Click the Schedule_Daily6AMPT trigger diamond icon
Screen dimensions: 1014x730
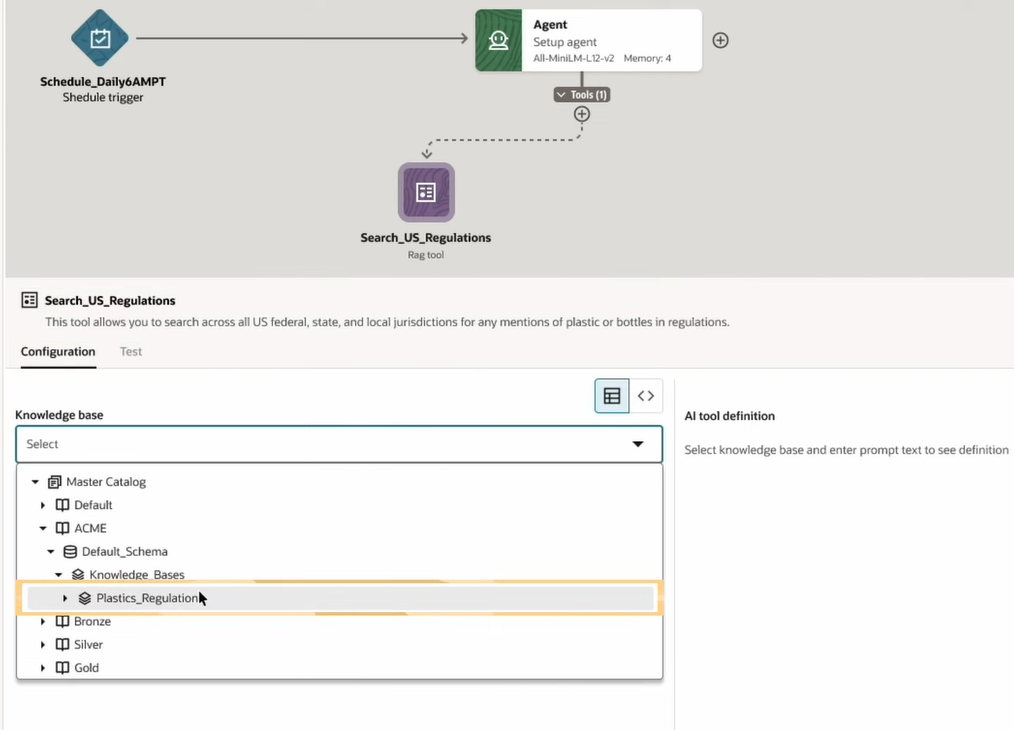(100, 39)
